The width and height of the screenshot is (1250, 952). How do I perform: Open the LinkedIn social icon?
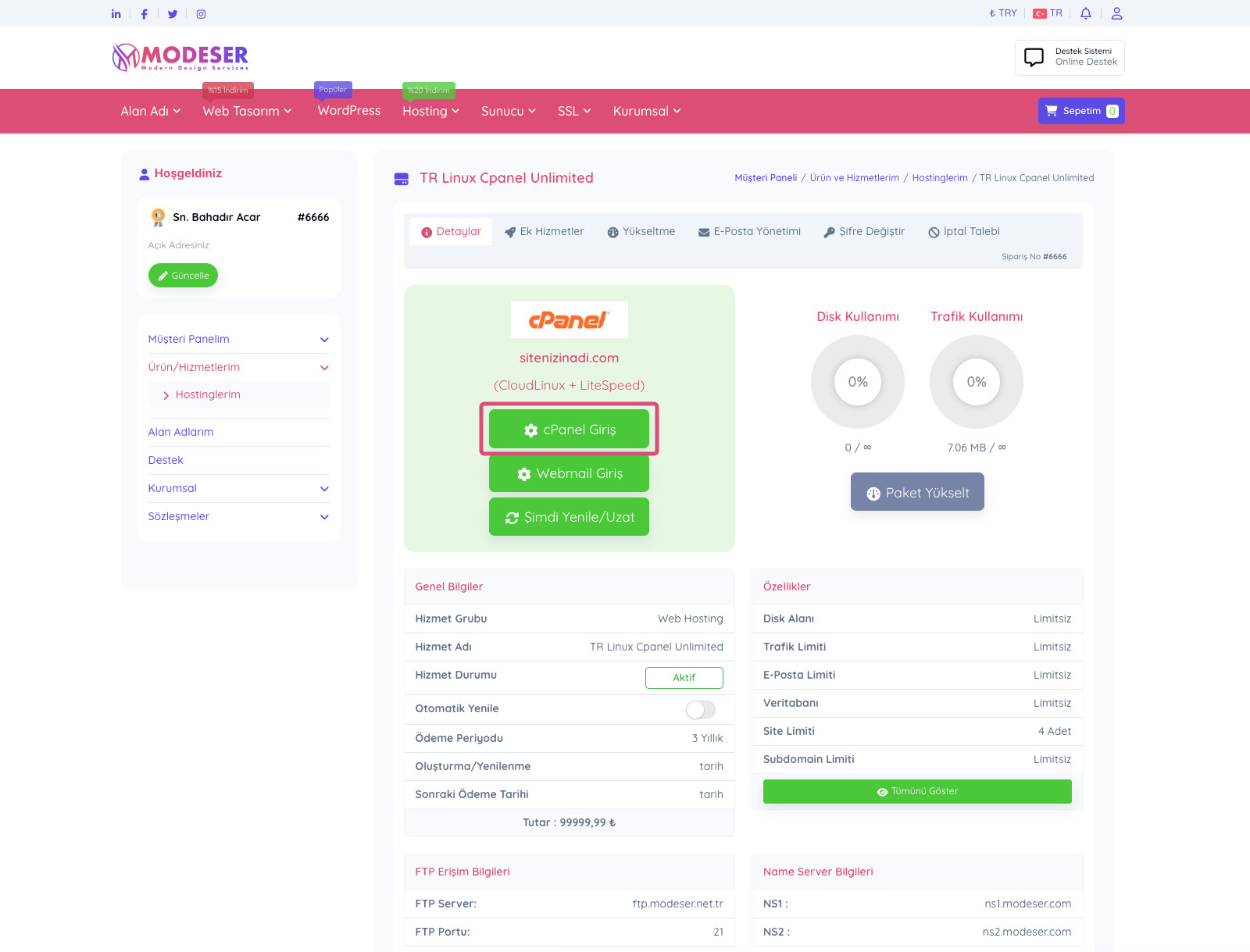tap(116, 13)
